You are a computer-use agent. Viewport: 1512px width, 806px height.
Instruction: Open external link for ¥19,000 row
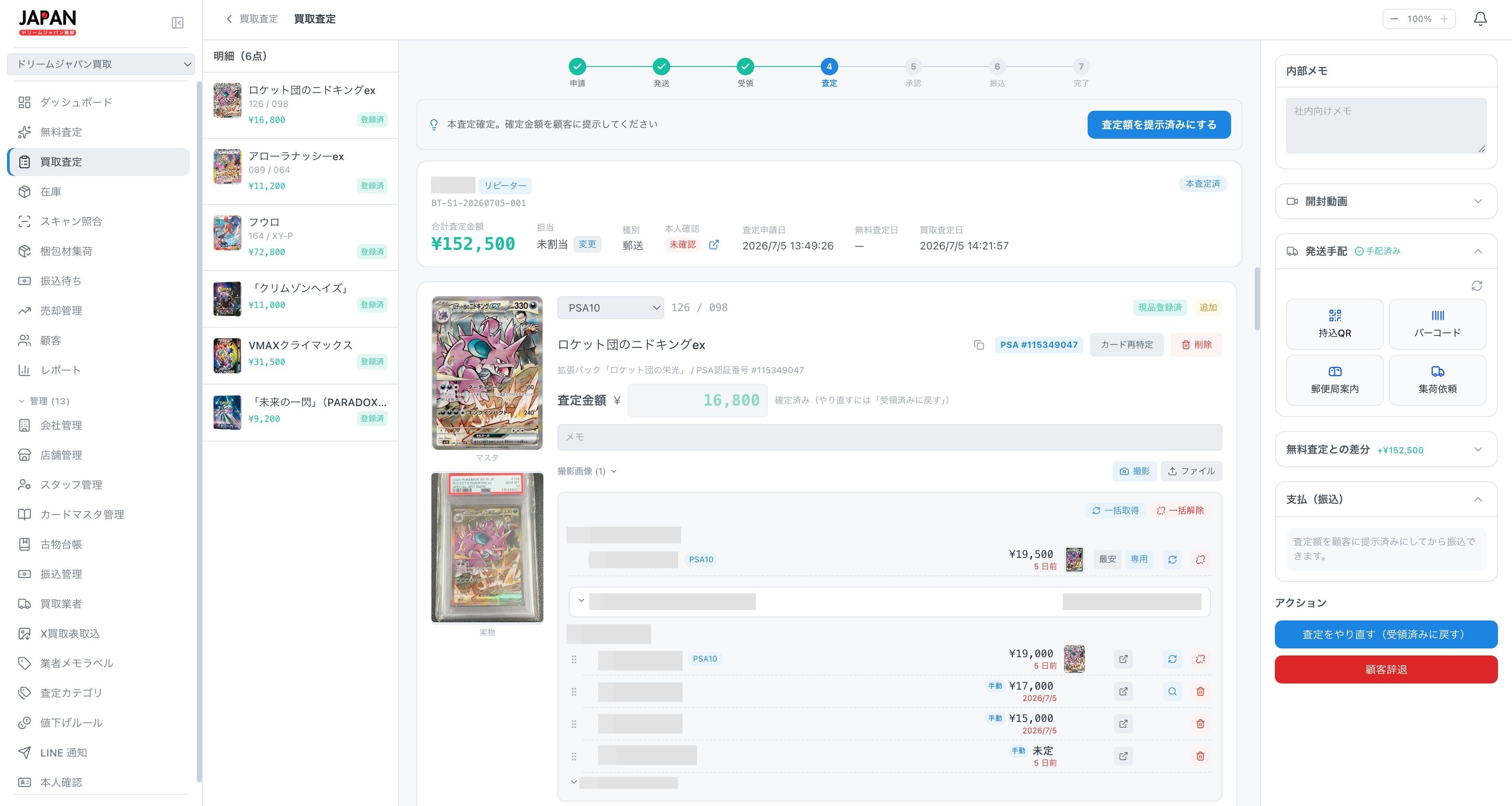1123,659
